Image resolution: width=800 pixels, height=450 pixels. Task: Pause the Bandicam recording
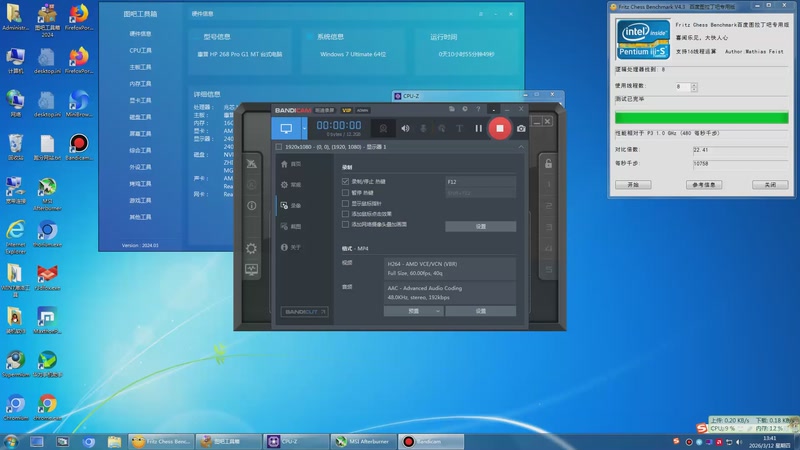(x=478, y=128)
